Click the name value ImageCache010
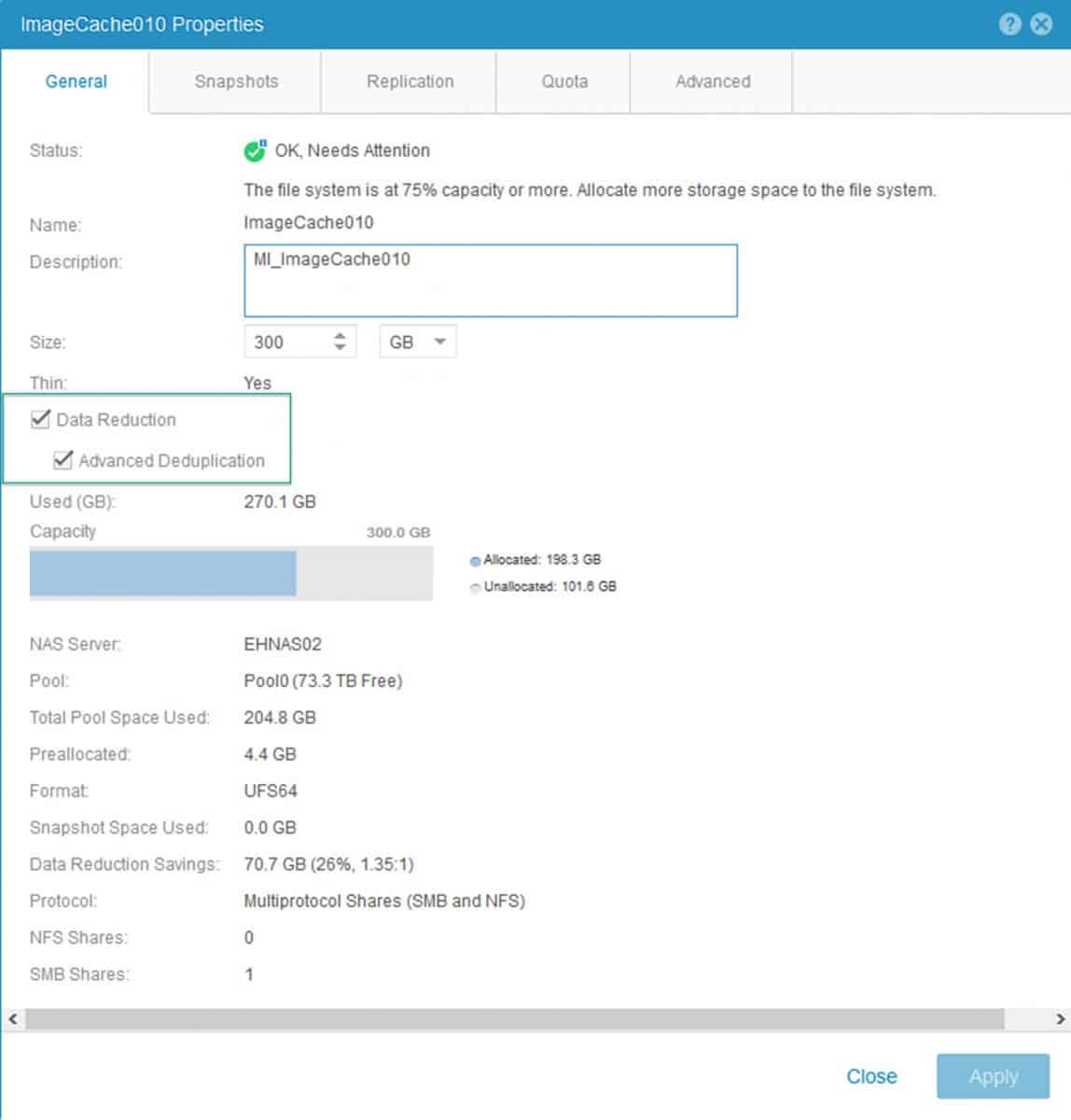1071x1120 pixels. point(308,223)
